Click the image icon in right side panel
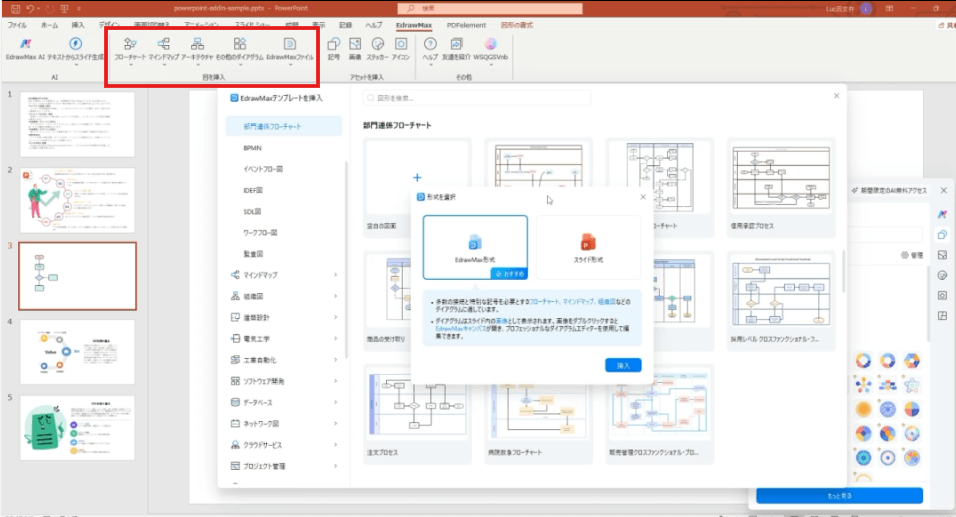The image size is (956, 517). coord(943,255)
